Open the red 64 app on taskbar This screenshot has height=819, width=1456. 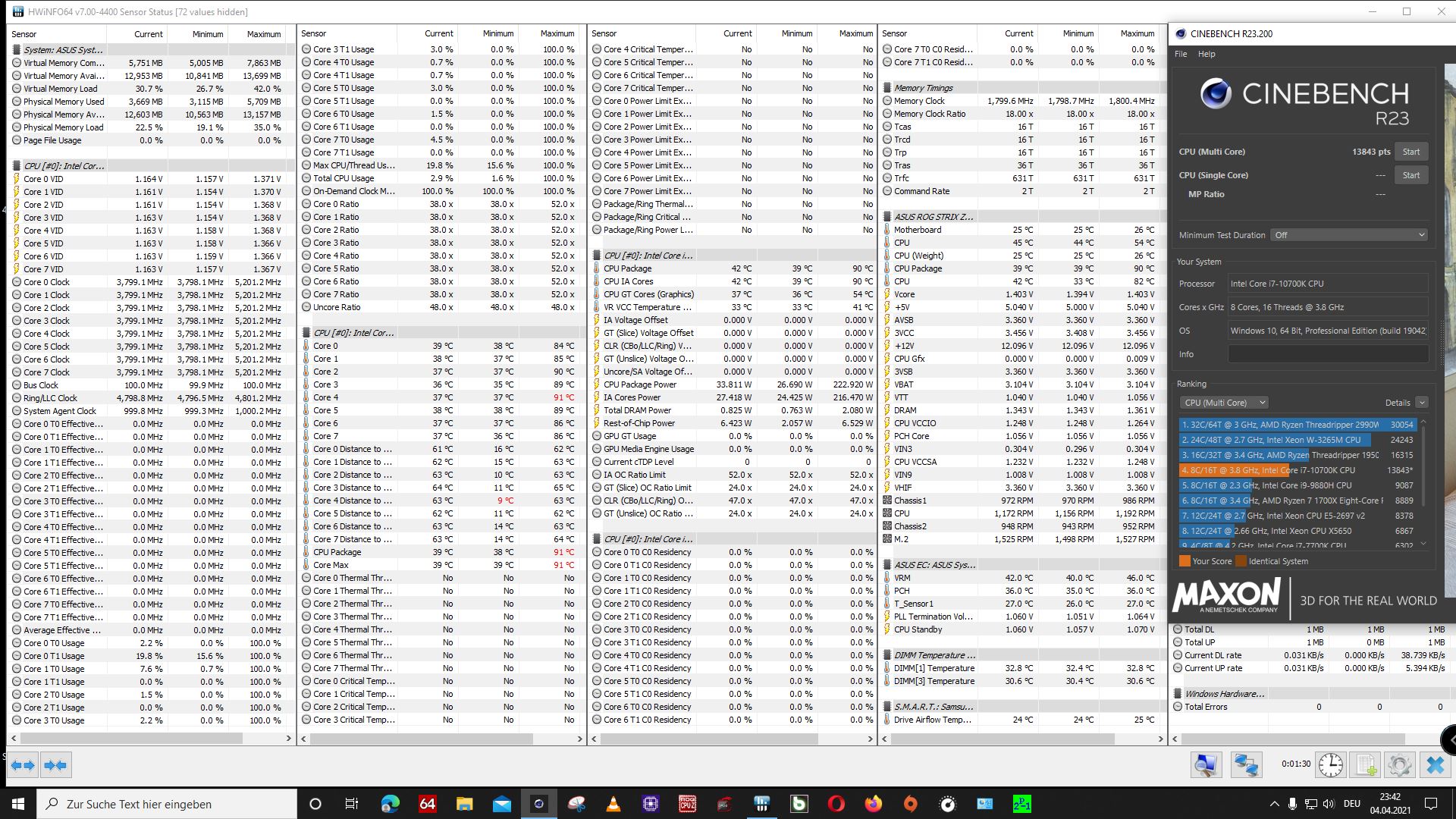(x=427, y=804)
